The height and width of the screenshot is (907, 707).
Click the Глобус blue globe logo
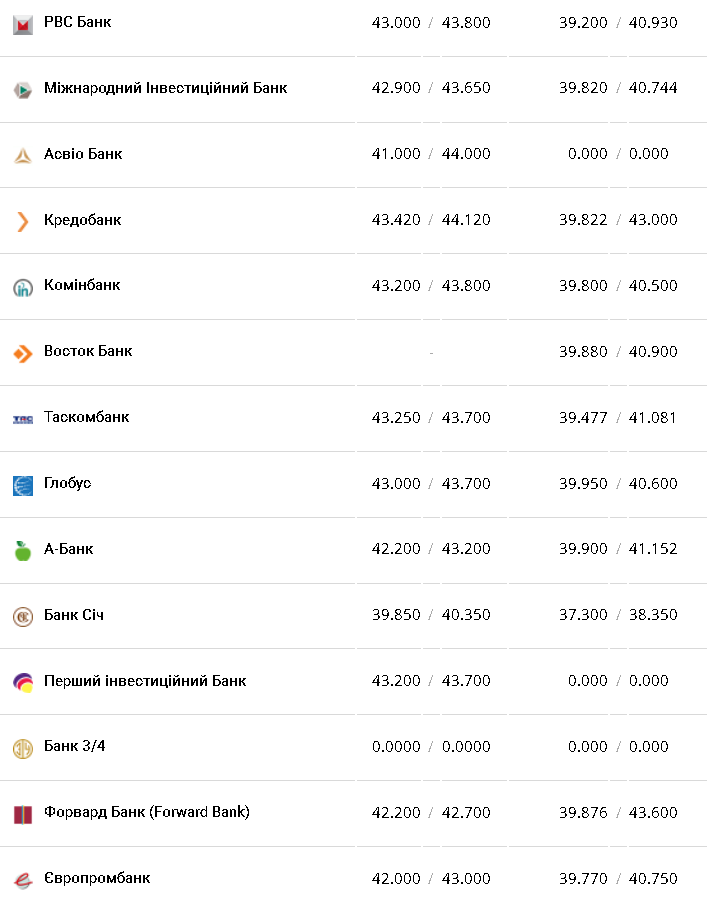coord(23,485)
